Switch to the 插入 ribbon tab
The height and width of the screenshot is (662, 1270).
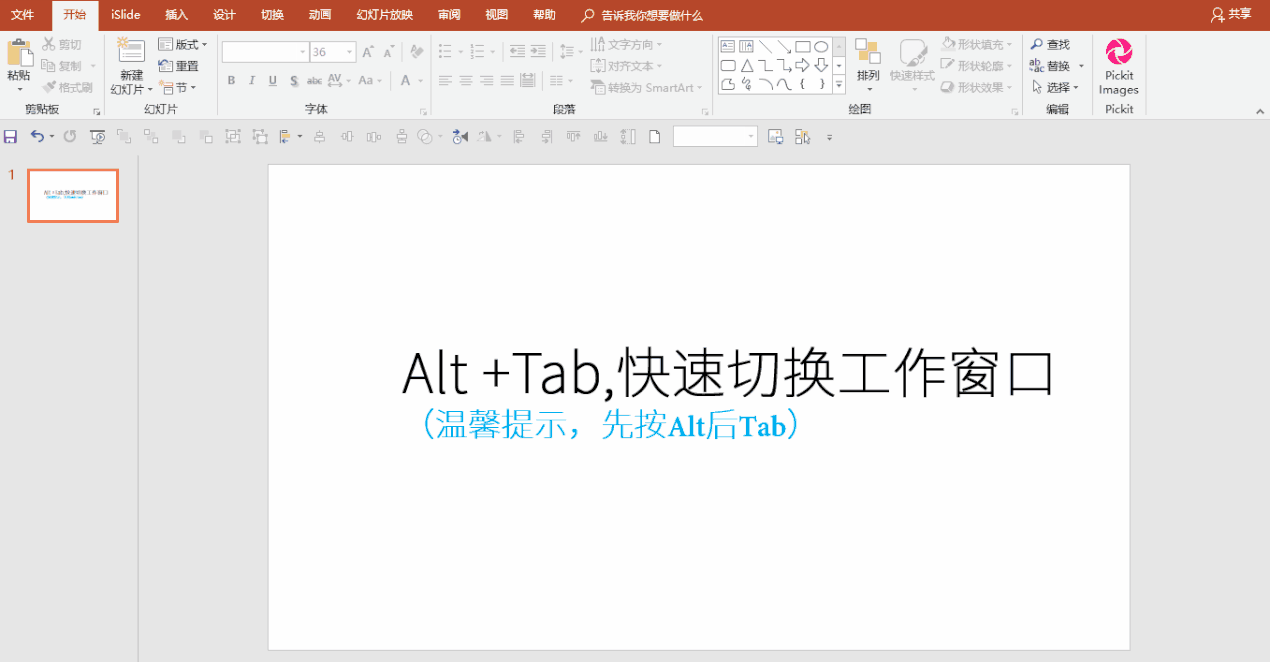176,15
